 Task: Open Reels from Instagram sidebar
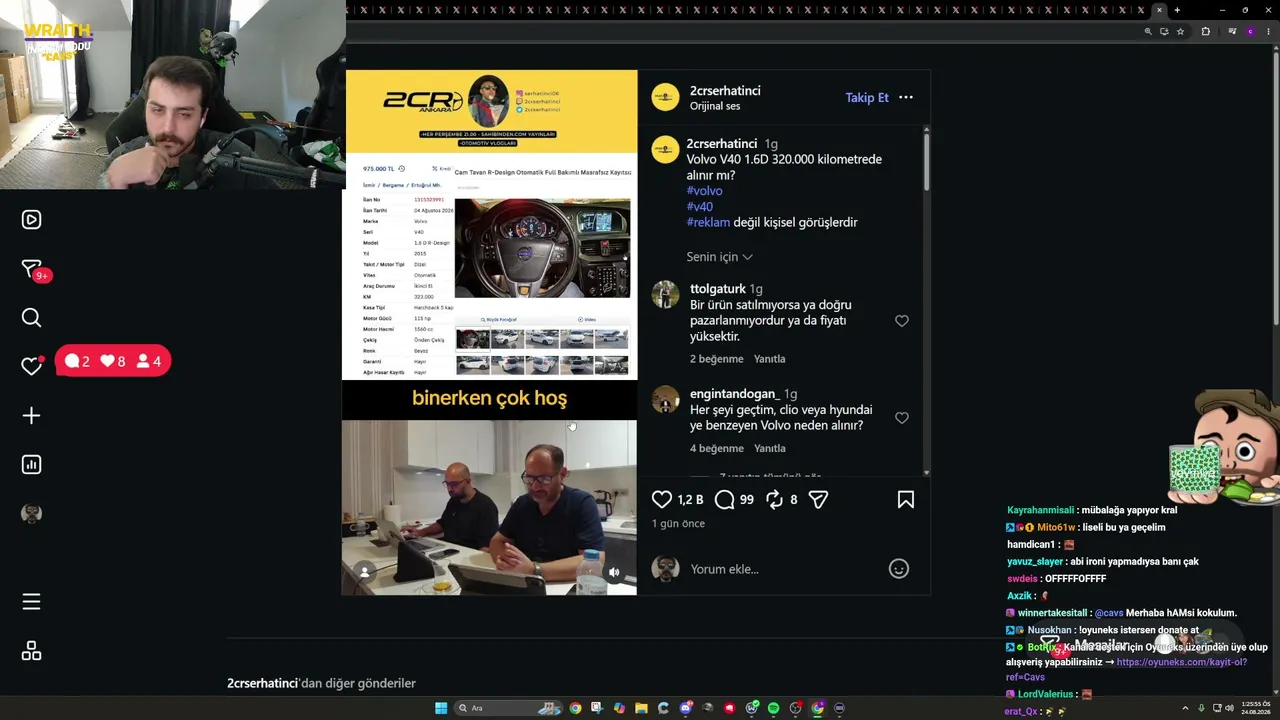pyautogui.click(x=31, y=220)
